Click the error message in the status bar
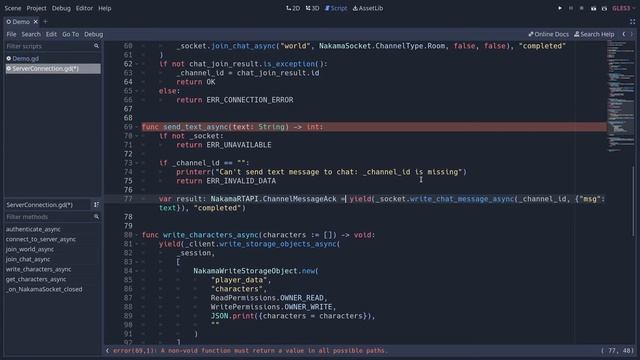The height and width of the screenshot is (360, 640). click(x=250, y=351)
